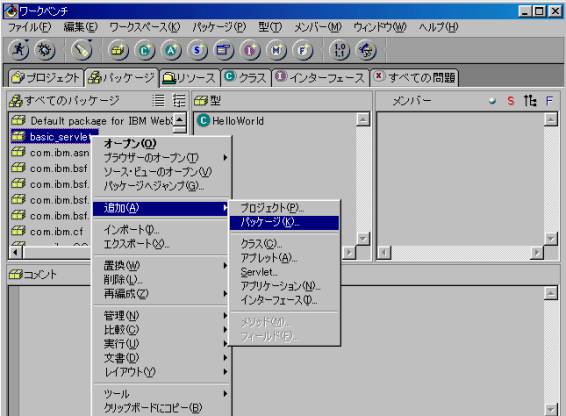Click the hierarchy sort icon in Members pane
566x416 pixels.
[x=530, y=100]
